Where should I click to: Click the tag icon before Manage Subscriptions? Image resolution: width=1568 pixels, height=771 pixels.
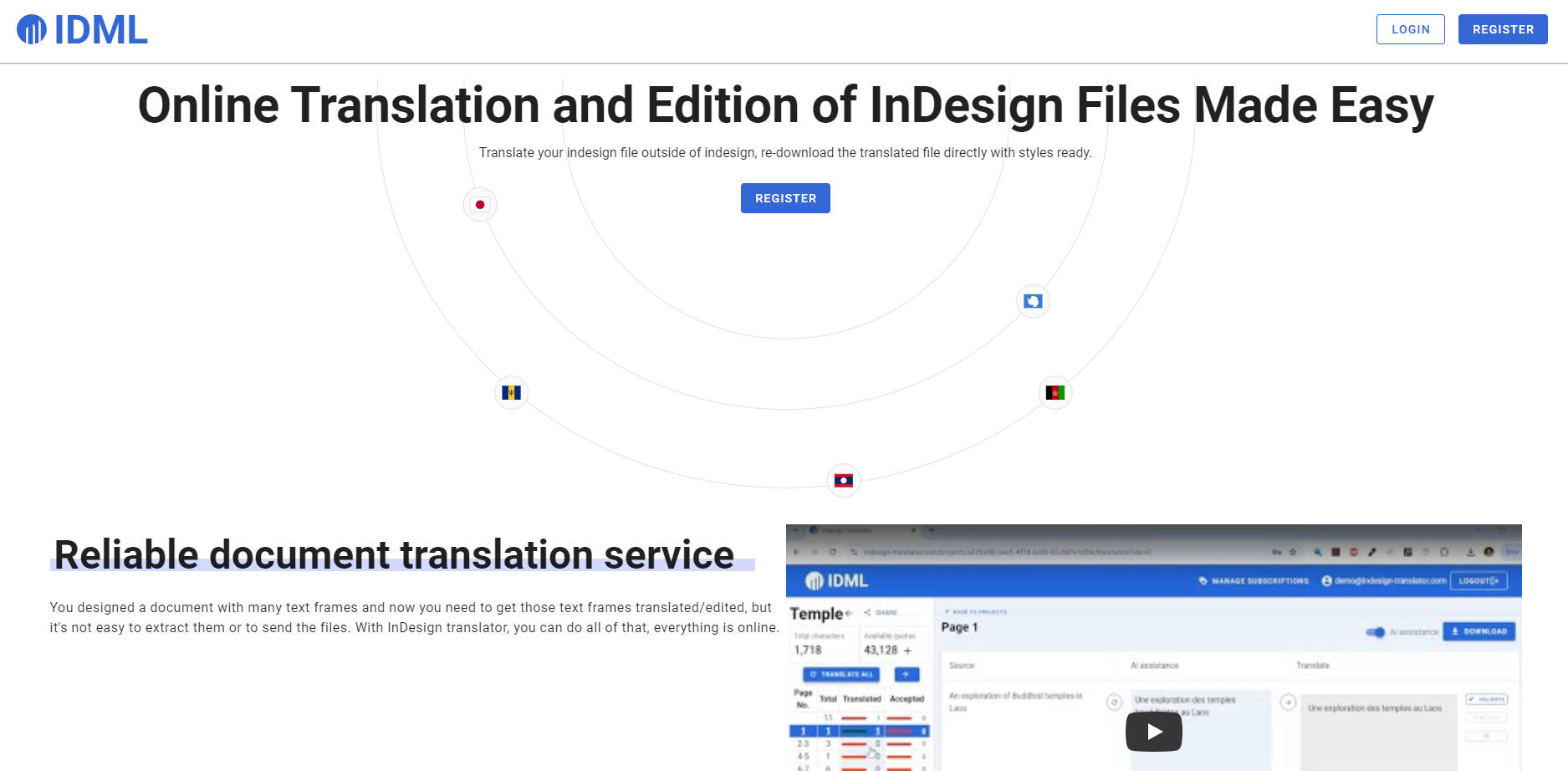click(1202, 580)
